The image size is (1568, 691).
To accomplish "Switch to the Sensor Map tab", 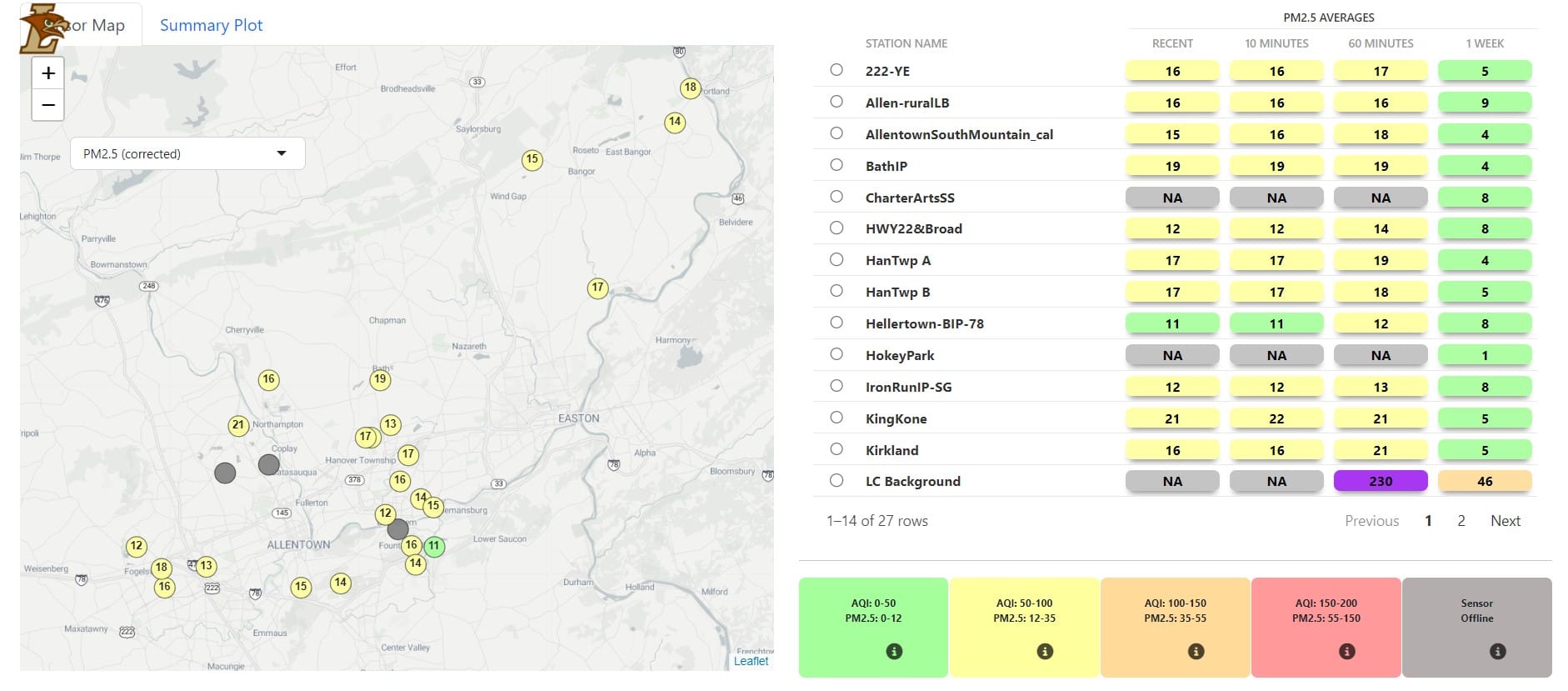I will coord(82,25).
